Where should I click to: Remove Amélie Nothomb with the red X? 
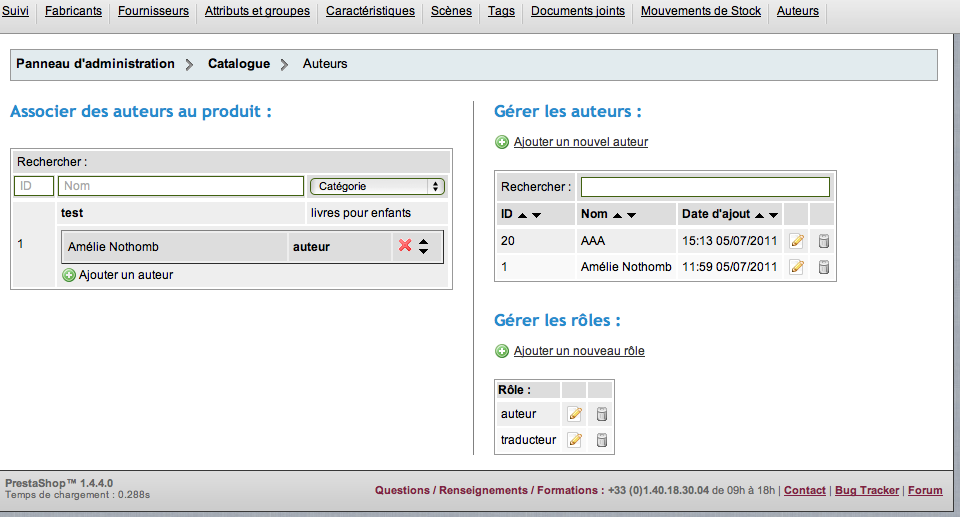(x=405, y=246)
